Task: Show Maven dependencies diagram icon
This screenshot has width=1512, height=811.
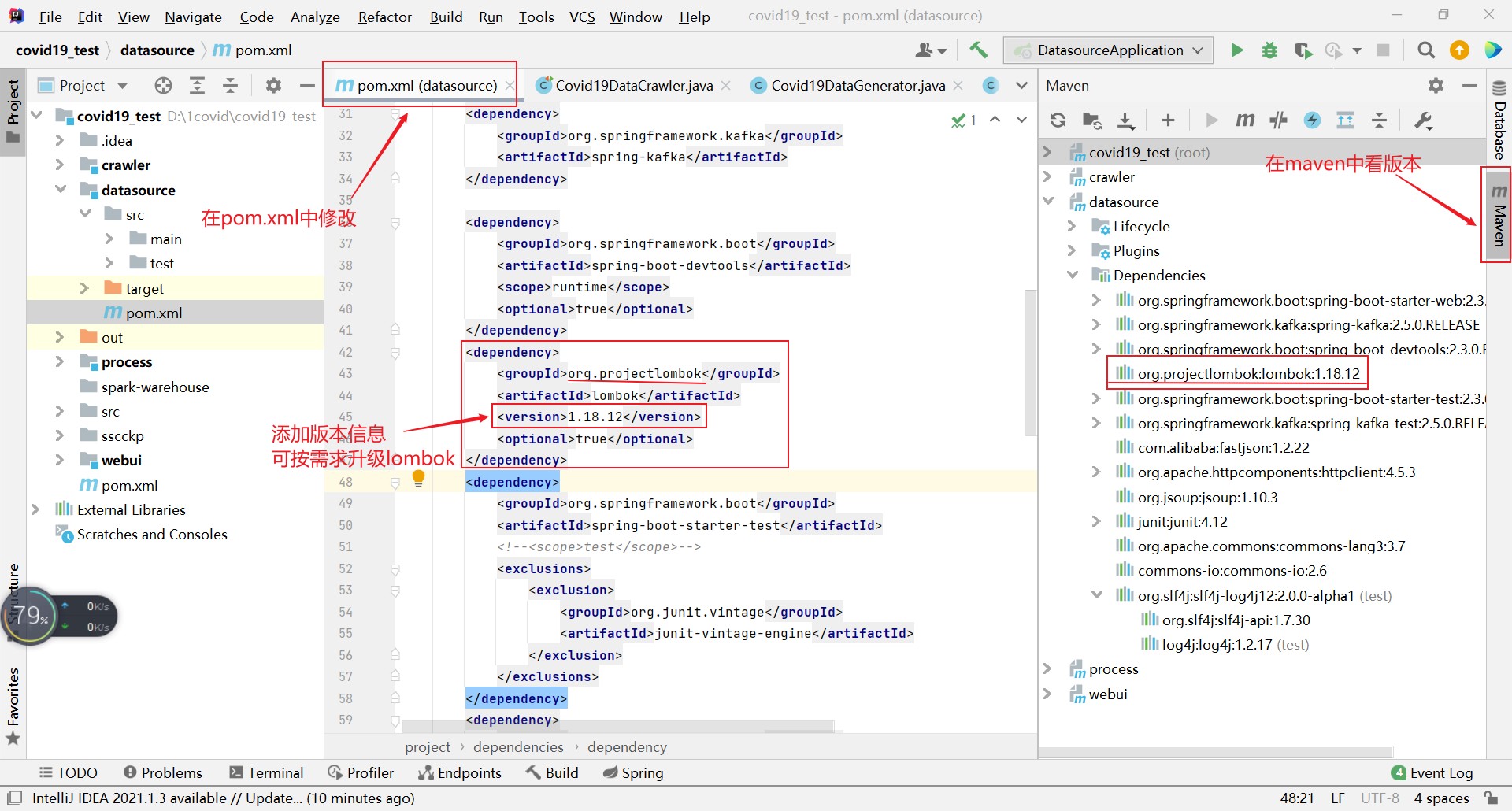Action: (1345, 120)
